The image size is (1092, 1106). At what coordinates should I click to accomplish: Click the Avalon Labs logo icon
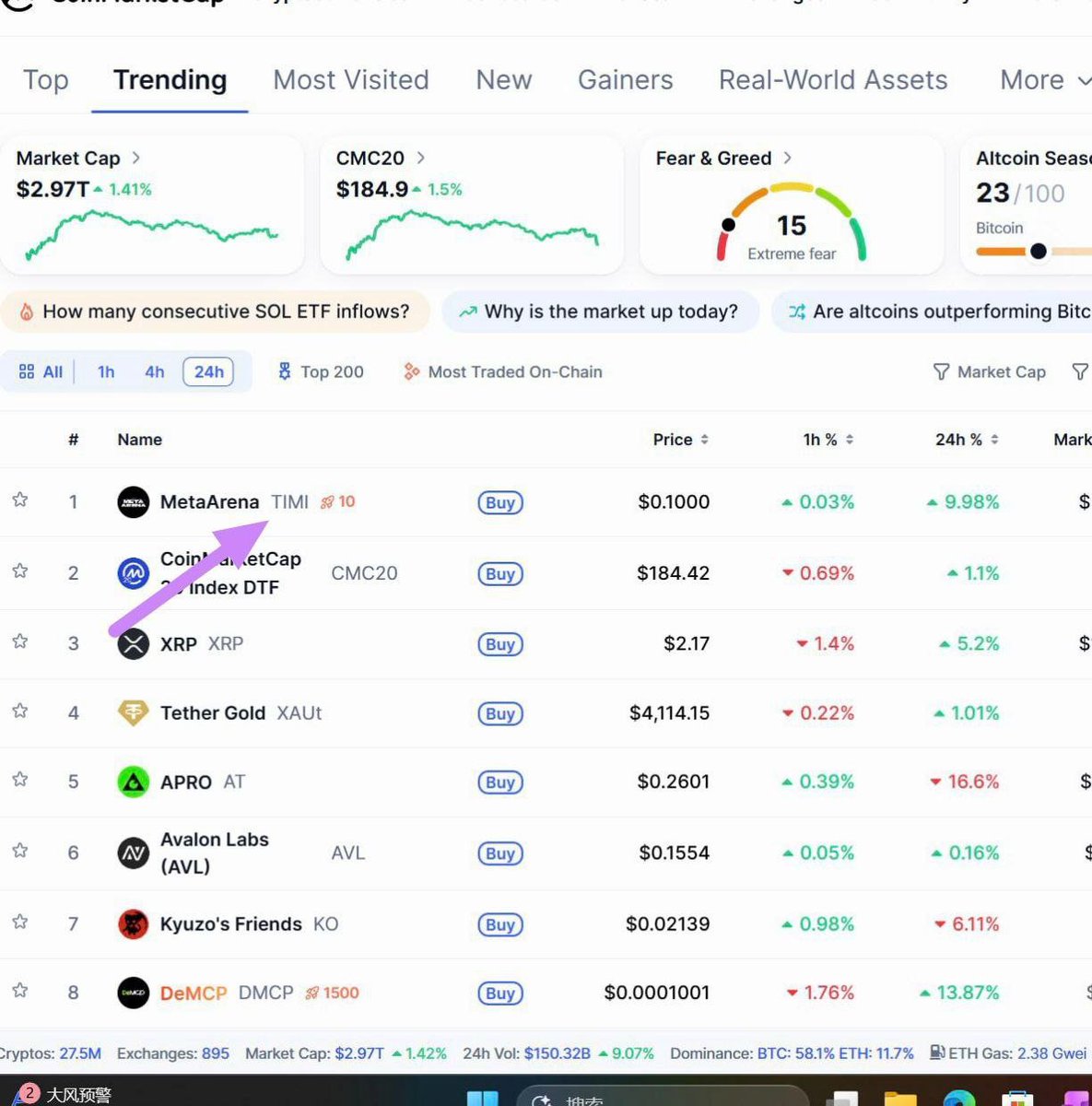click(134, 853)
